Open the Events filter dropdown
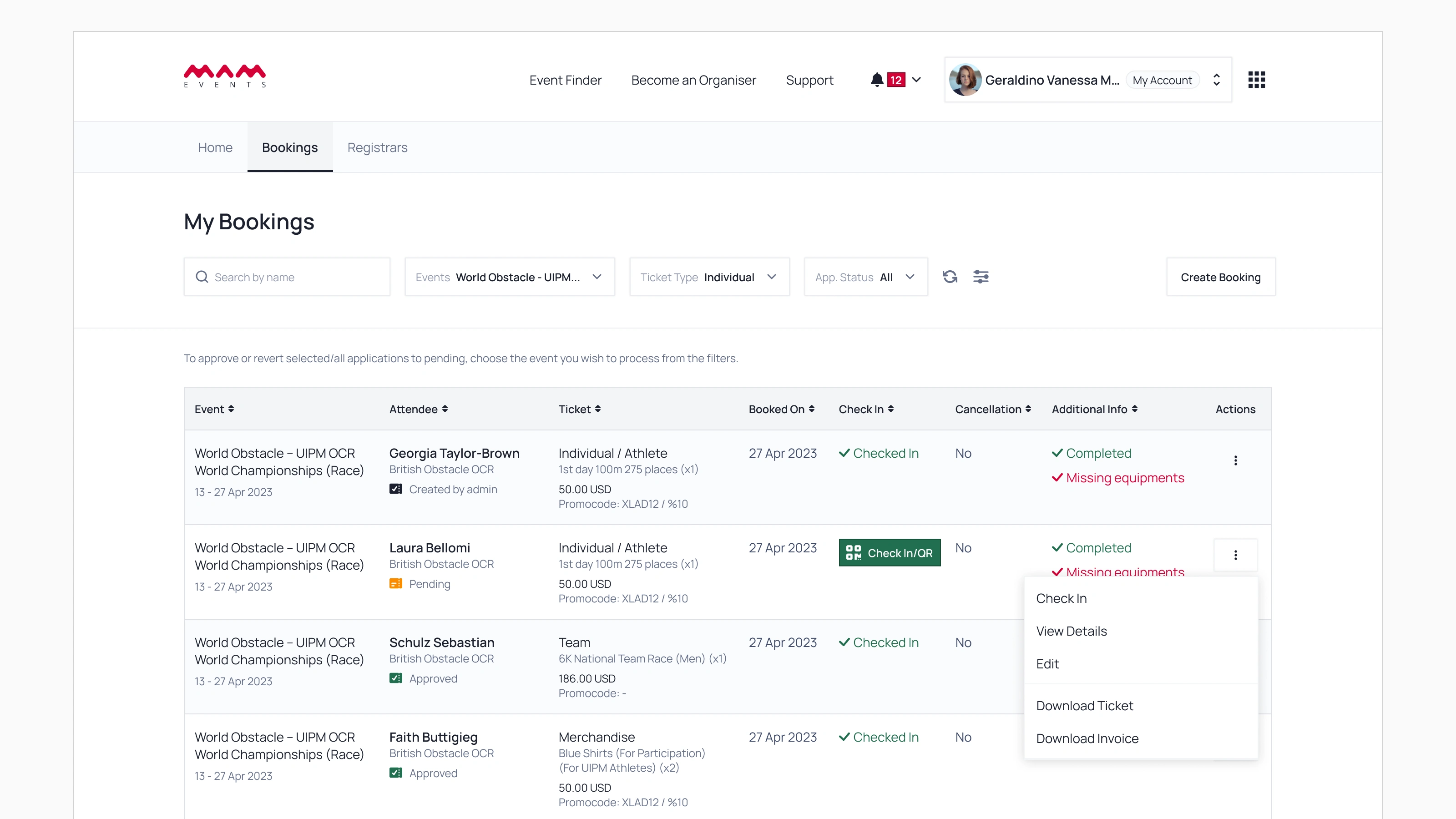The width and height of the screenshot is (1456, 819). [510, 277]
